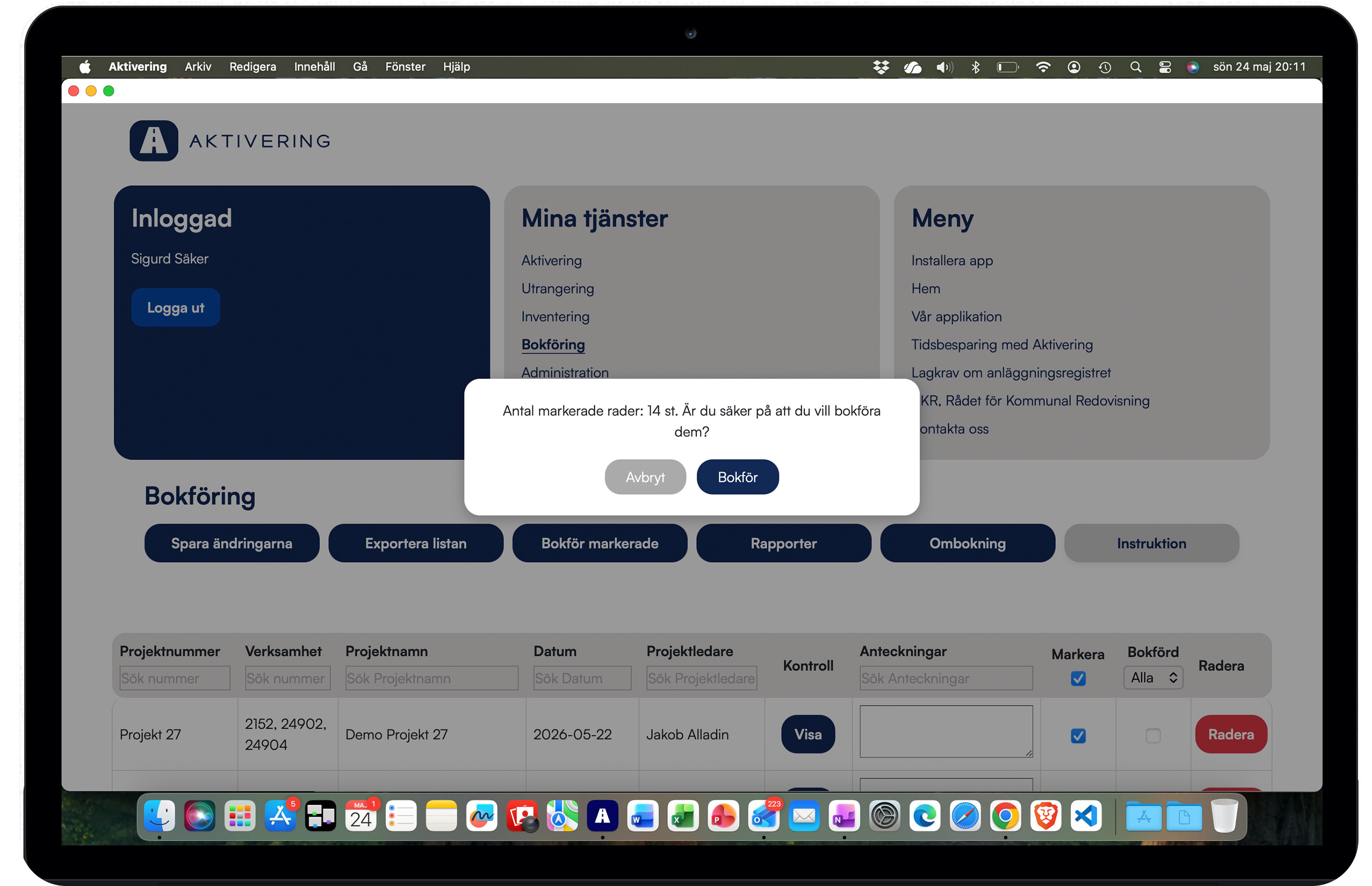Open Spotlight search magnifier icon
The height and width of the screenshot is (886, 1372).
click(1135, 67)
